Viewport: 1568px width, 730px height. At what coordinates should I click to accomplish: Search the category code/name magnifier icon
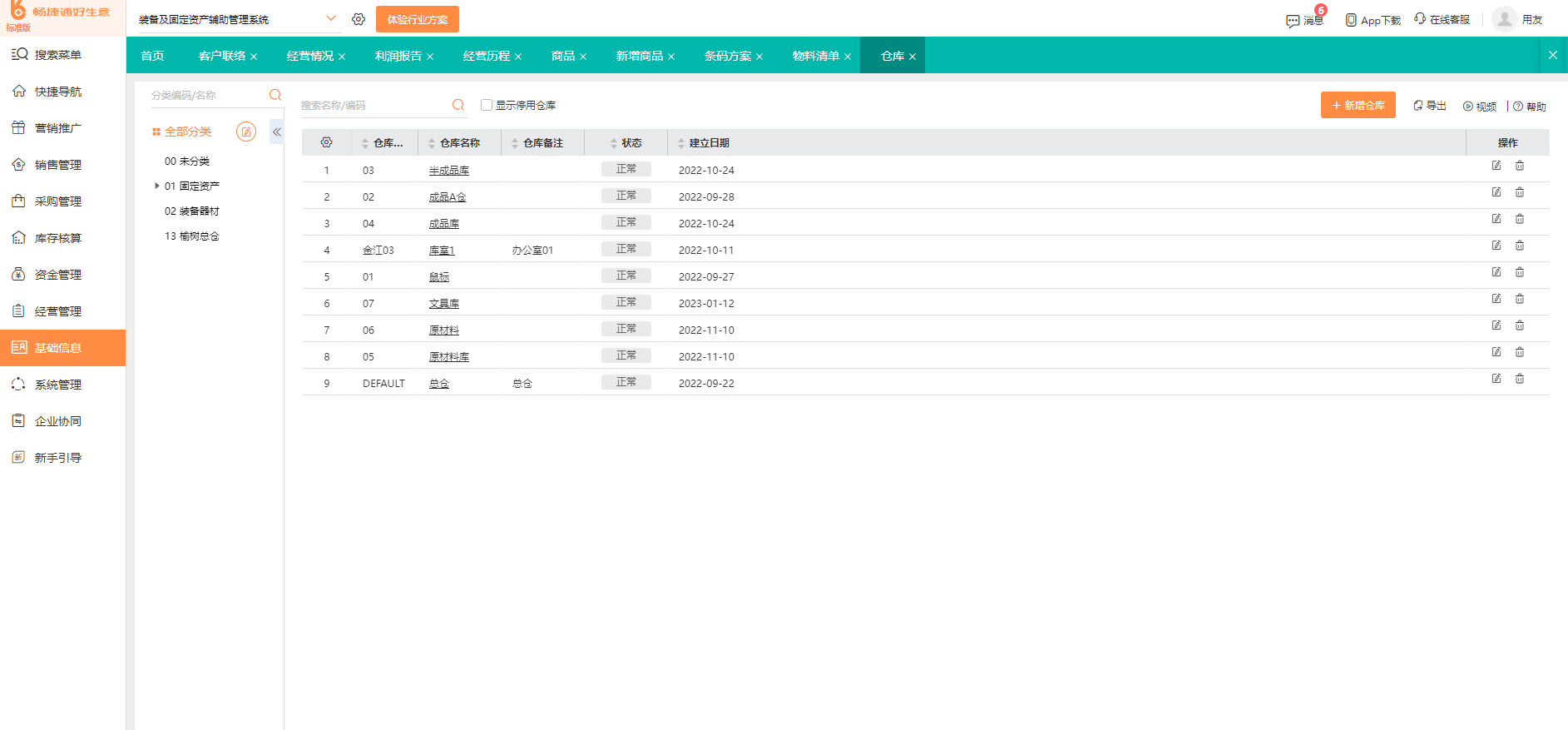pos(275,95)
